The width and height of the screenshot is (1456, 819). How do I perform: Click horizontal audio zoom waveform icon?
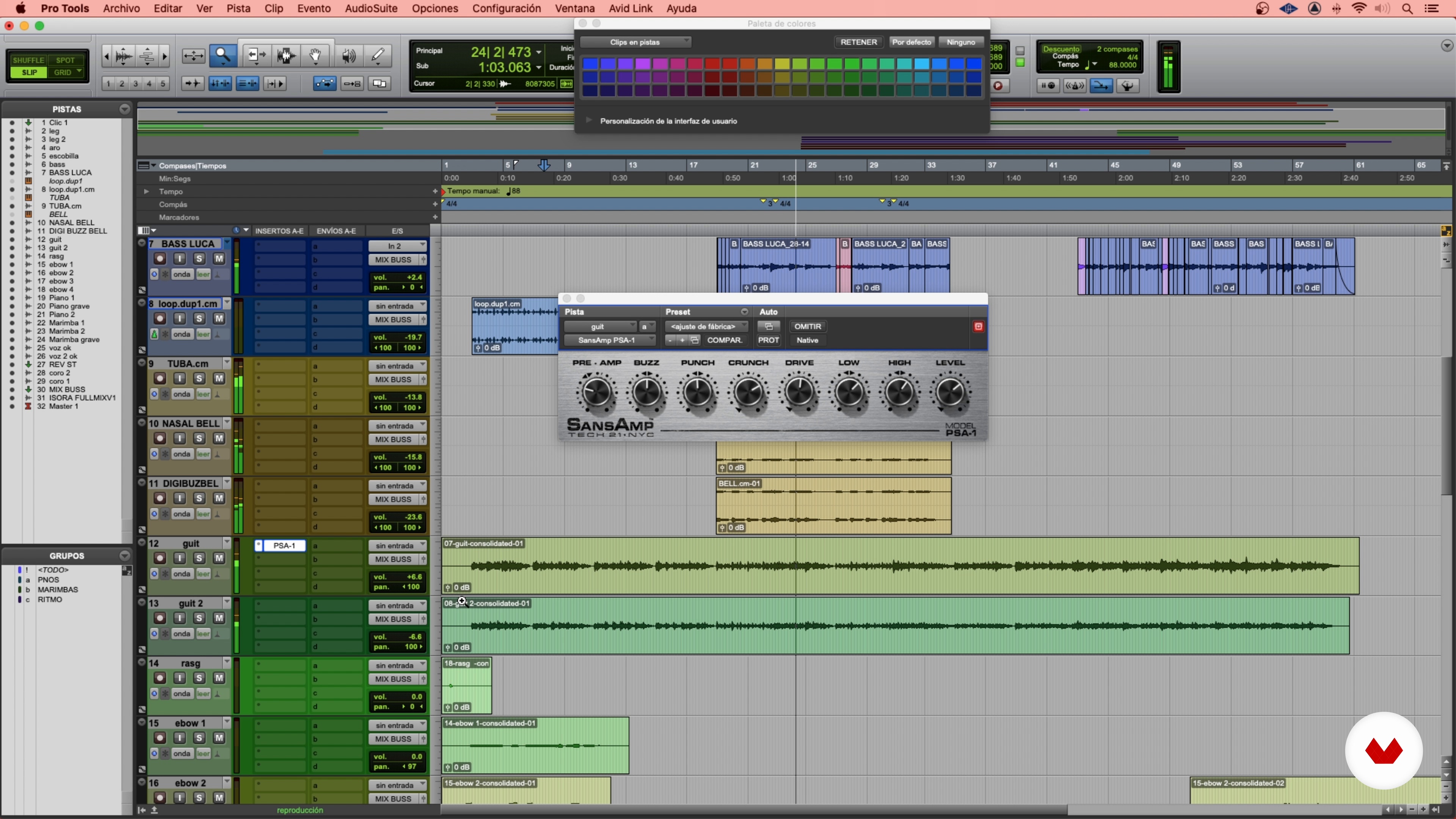124,55
